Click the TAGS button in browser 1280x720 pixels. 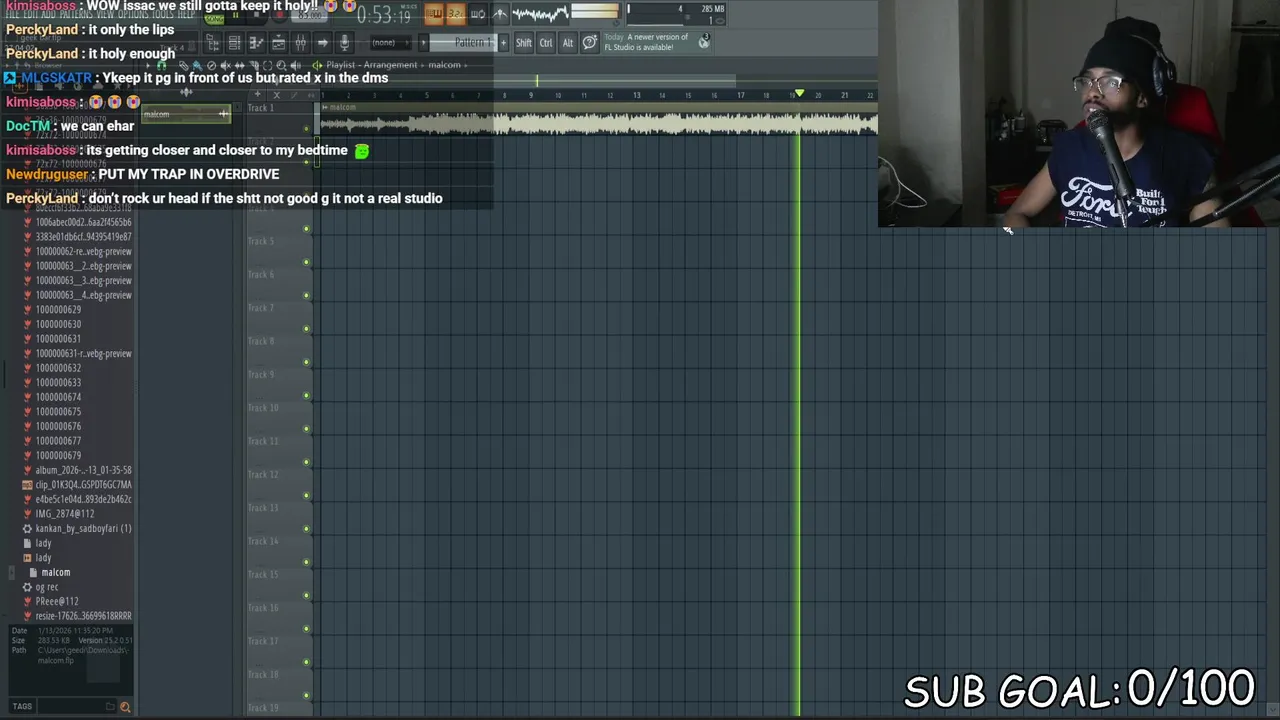point(22,706)
